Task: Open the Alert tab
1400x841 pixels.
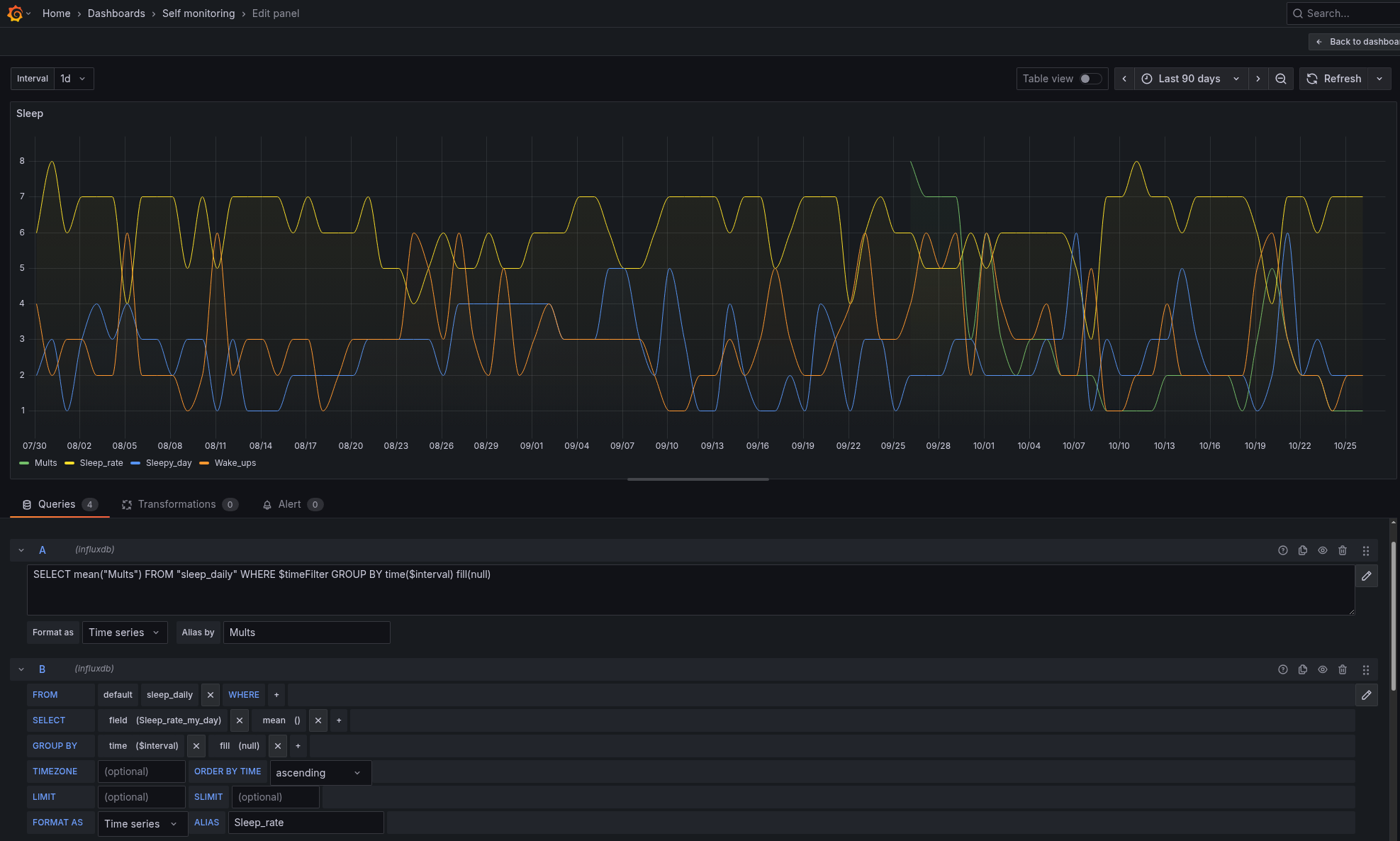Action: click(x=291, y=504)
